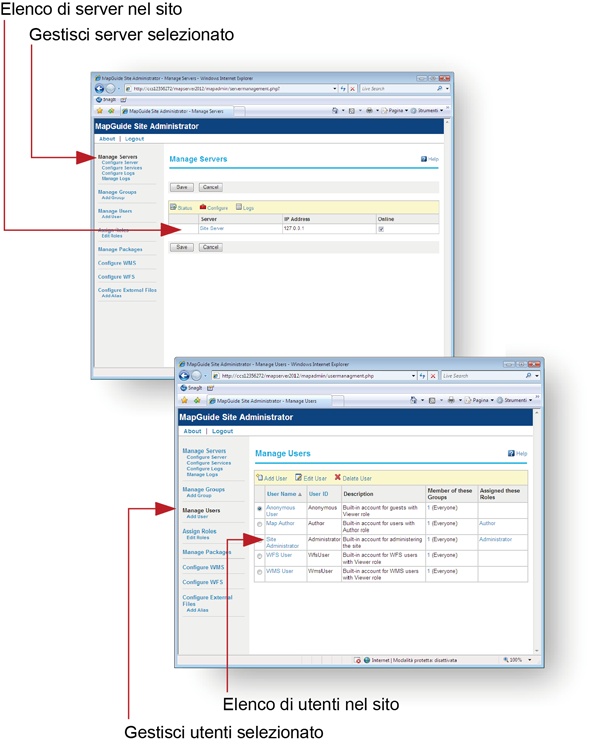Open Strumenti dropdown in Manage Servers window
Screen dimensions: 600x744
pos(442,111)
